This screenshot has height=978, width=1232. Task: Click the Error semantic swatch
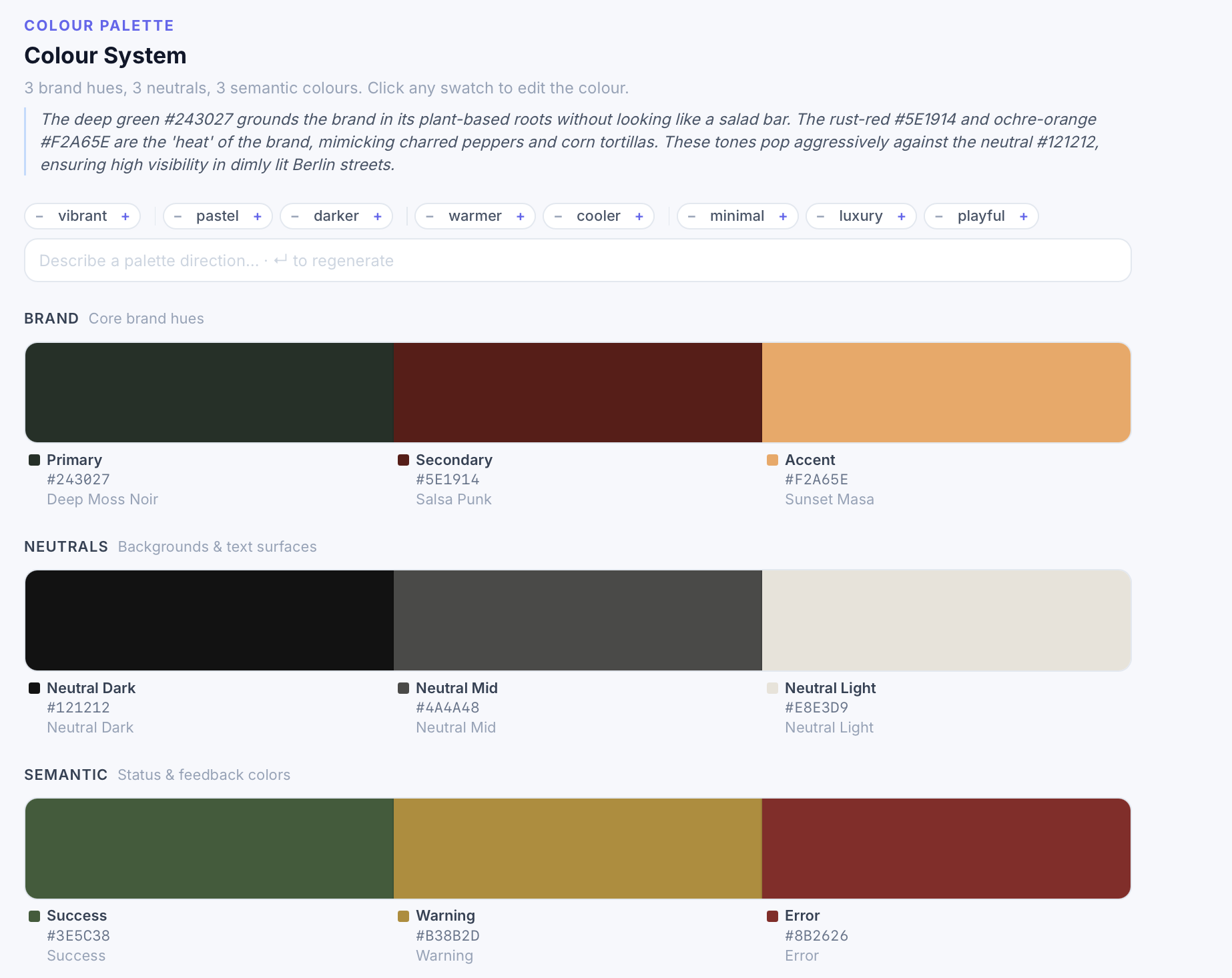point(946,848)
